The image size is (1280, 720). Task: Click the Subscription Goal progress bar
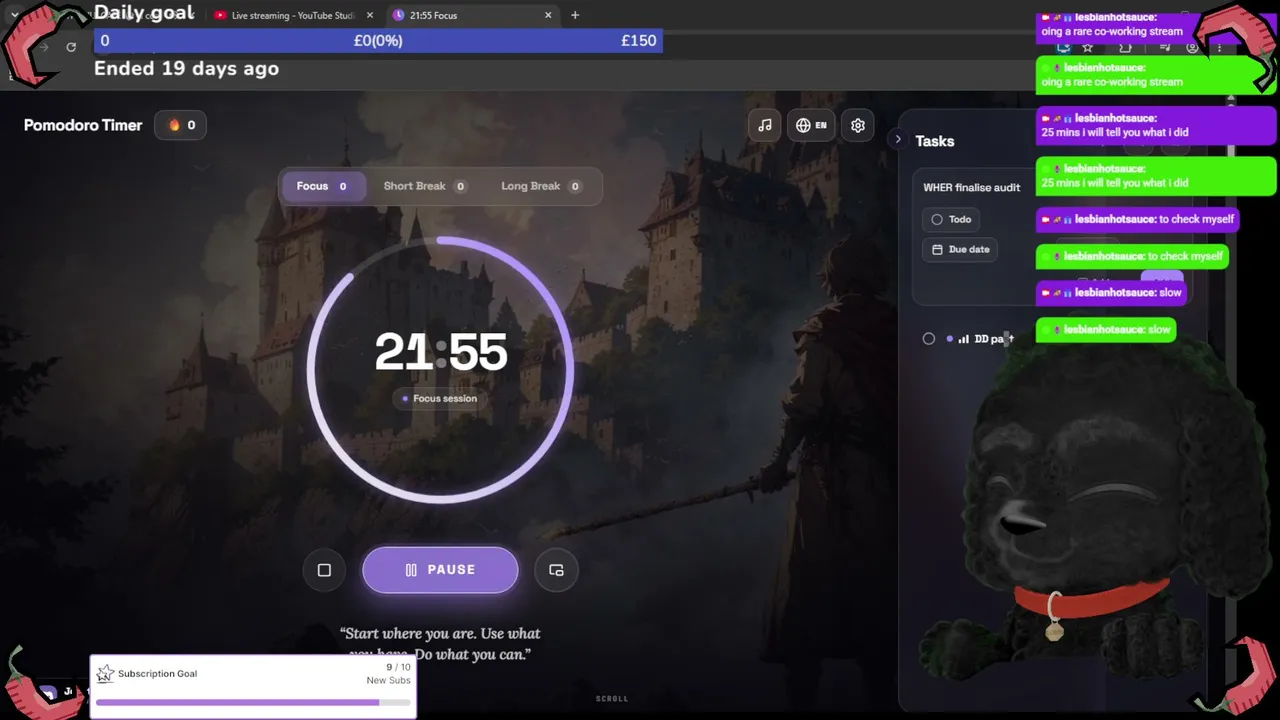coord(253,702)
